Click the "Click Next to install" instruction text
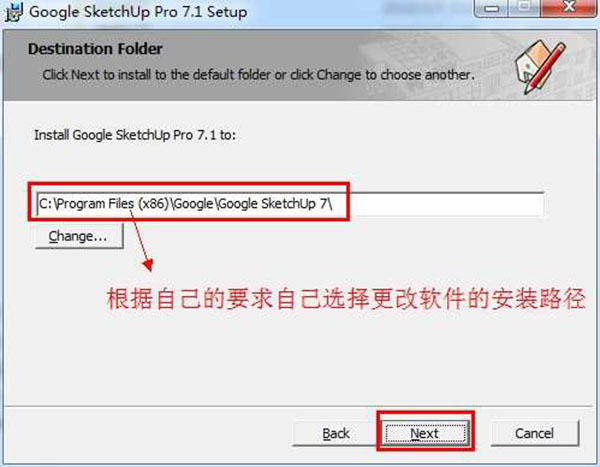This screenshot has height=467, width=600. (x=258, y=75)
